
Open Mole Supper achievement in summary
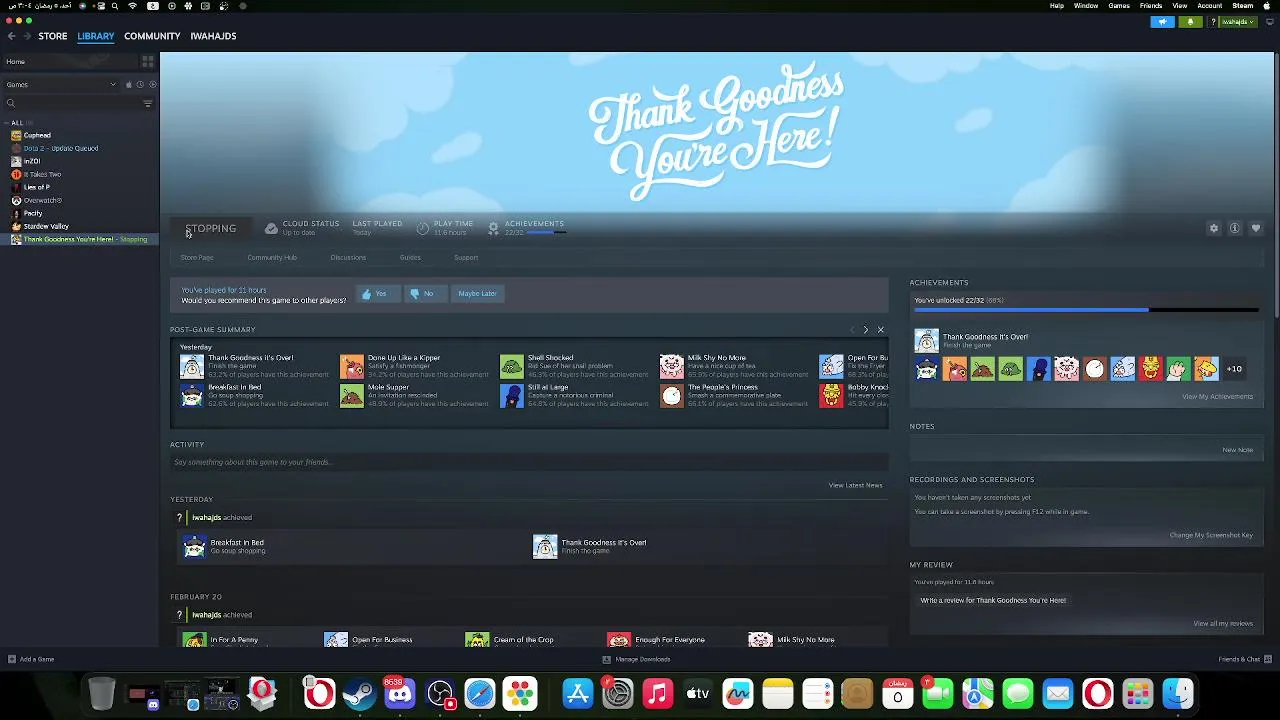pyautogui.click(x=415, y=395)
